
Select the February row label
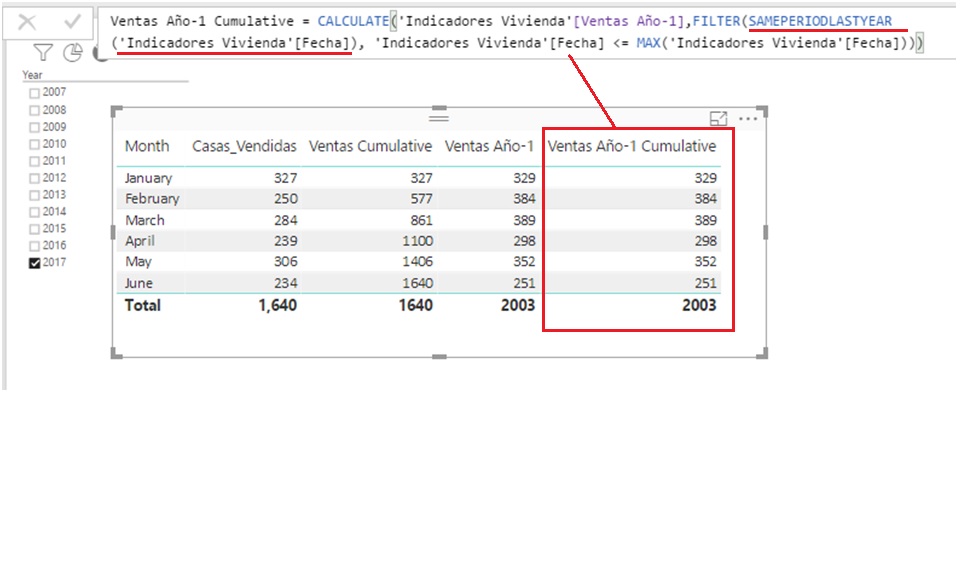(152, 199)
